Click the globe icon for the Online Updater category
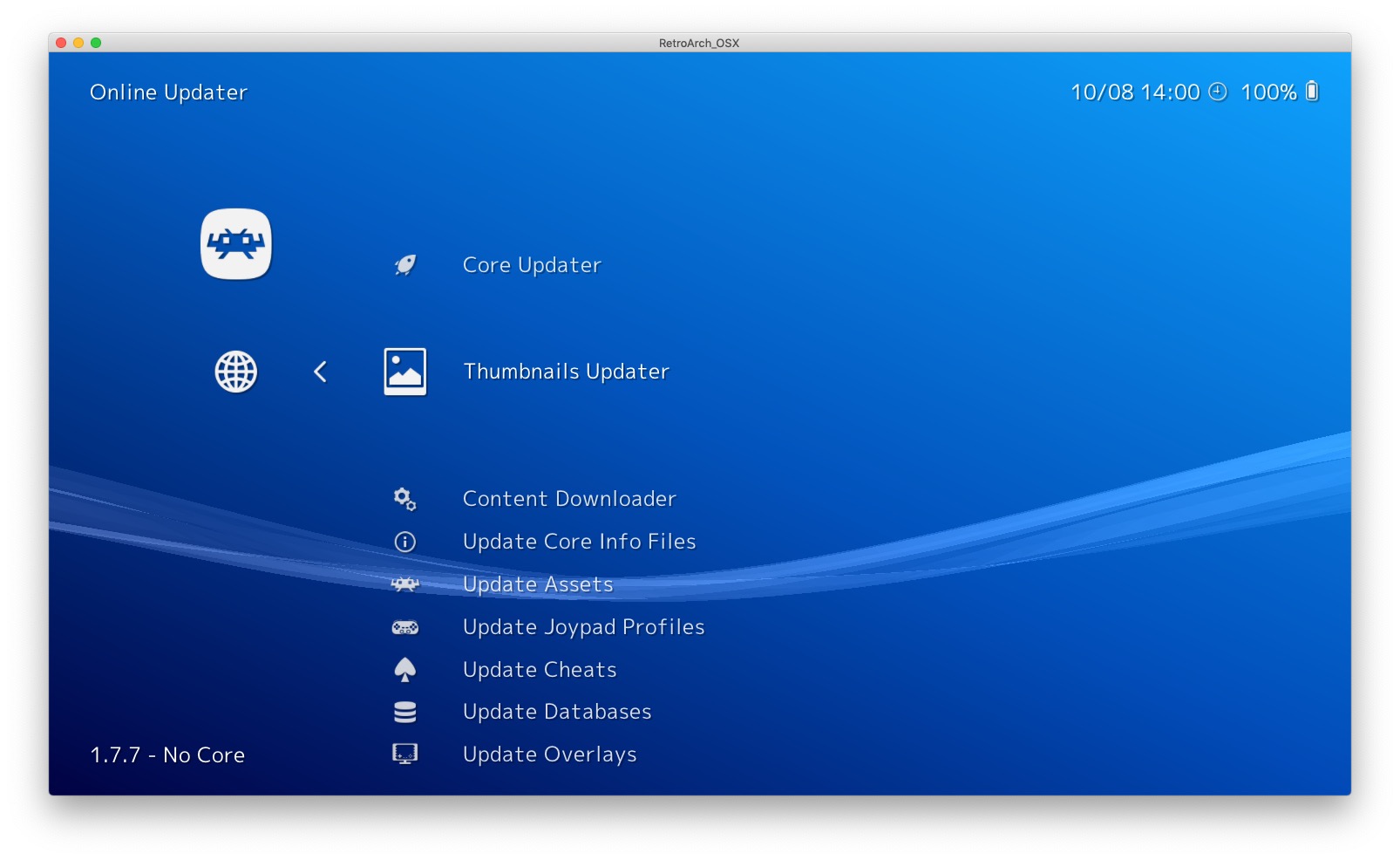This screenshot has width=1400, height=860. point(236,371)
